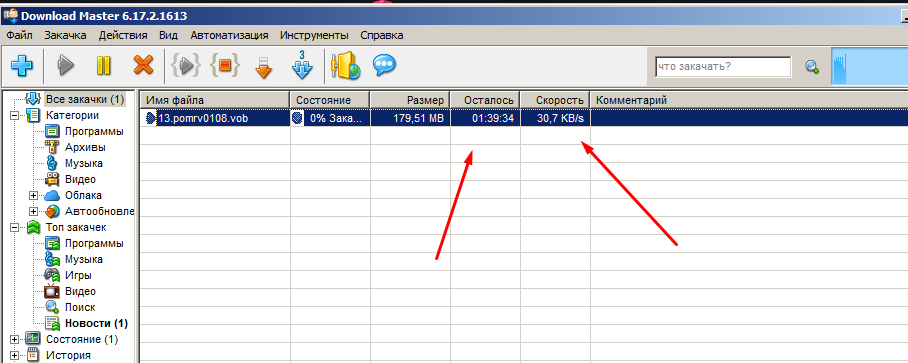Image resolution: width=908 pixels, height=363 pixels.
Task: Open the Файл menu
Action: [19, 35]
